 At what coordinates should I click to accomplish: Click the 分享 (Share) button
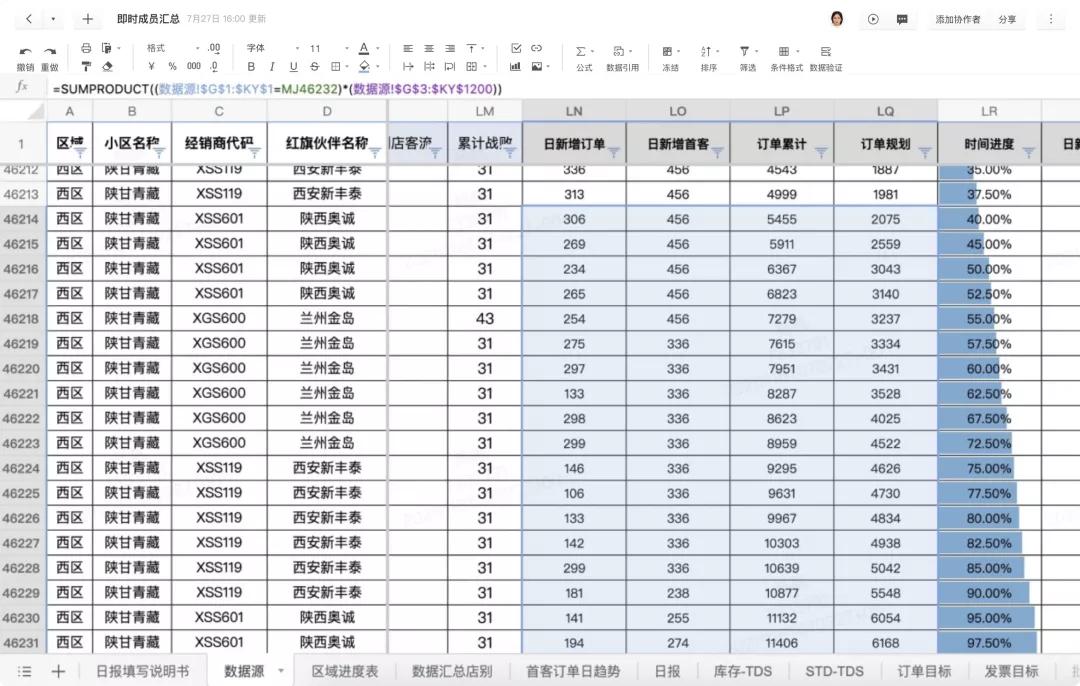tap(1007, 18)
